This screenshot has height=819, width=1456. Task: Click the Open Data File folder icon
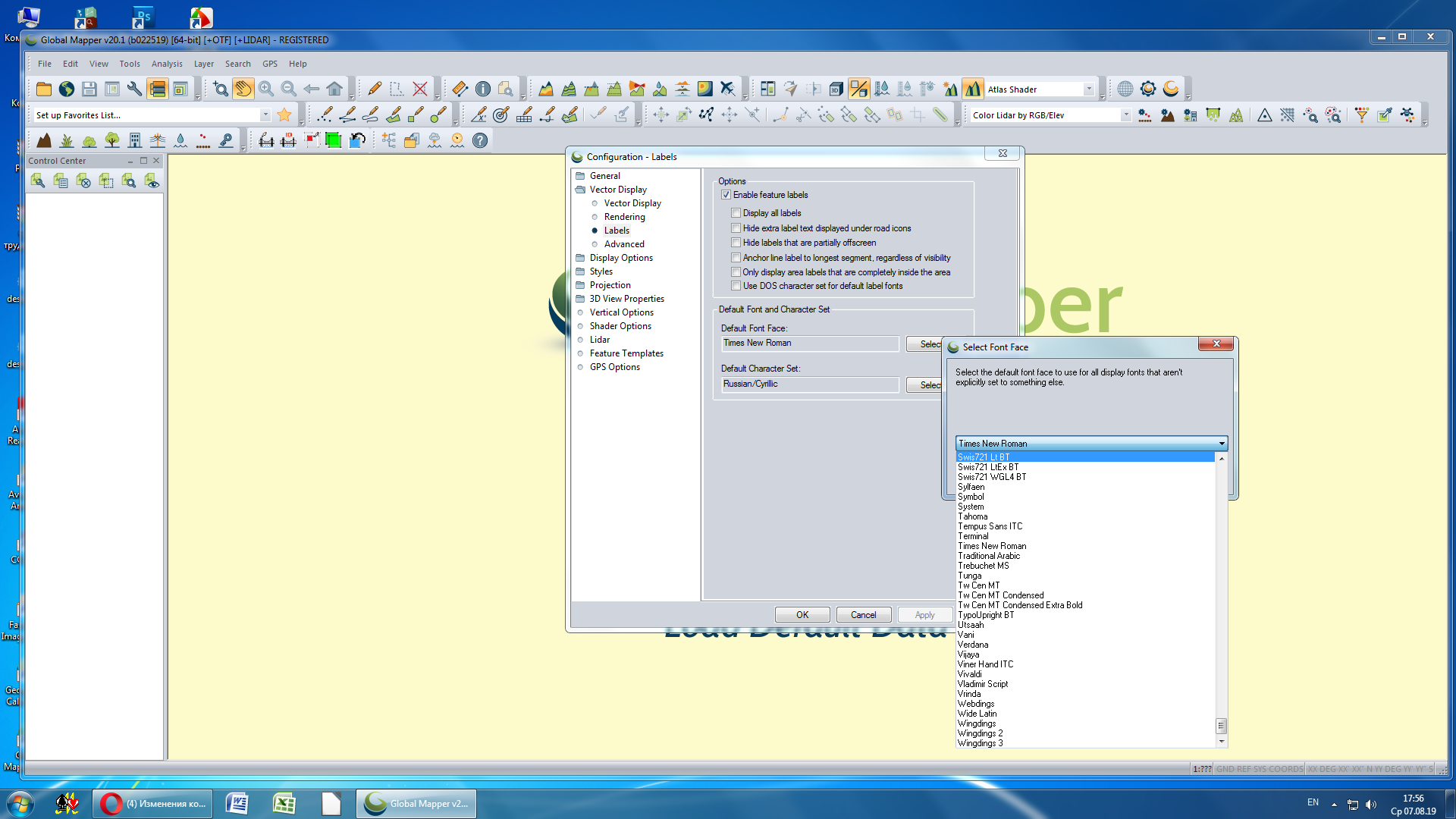(44, 89)
